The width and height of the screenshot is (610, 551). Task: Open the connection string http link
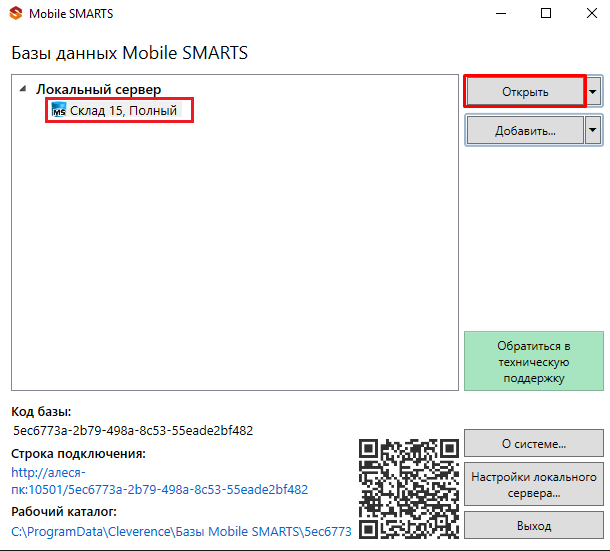(160, 481)
